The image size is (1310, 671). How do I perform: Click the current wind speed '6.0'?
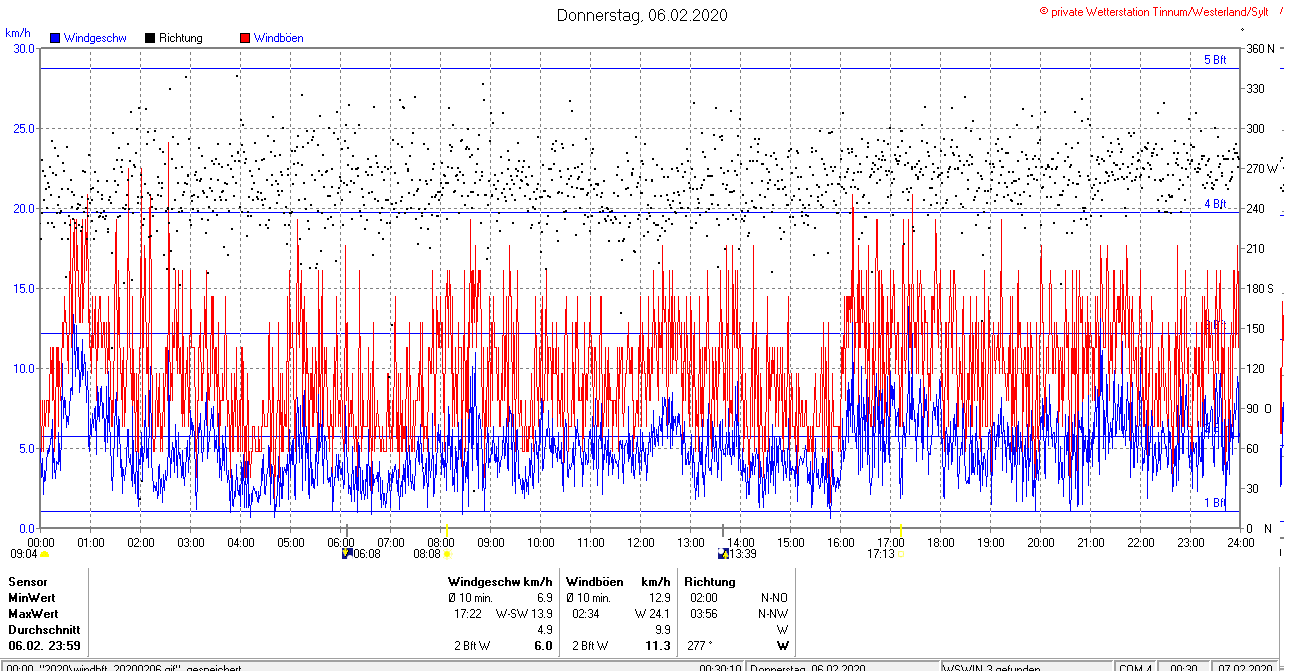coord(544,646)
